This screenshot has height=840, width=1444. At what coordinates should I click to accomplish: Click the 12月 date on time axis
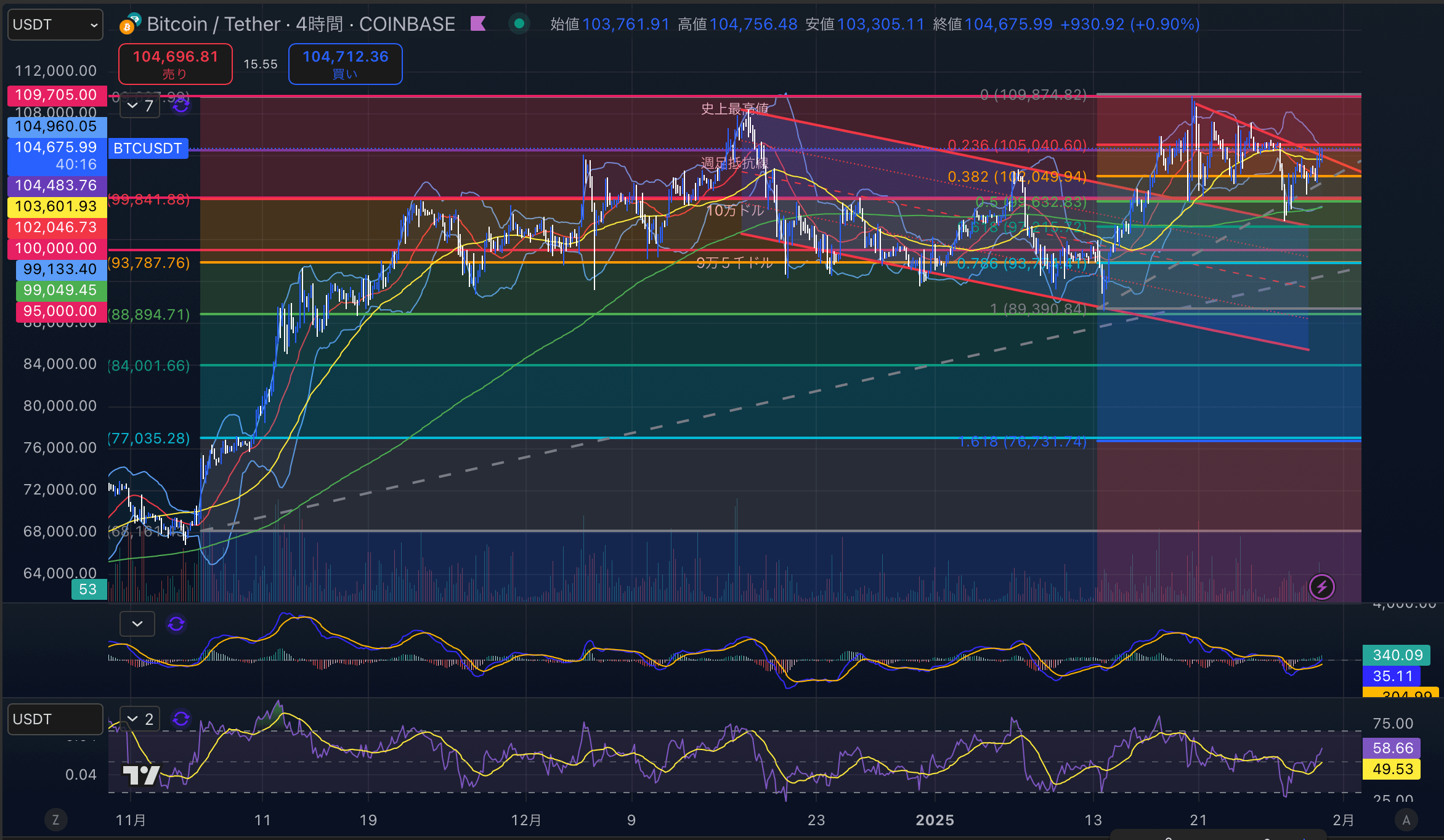click(x=526, y=820)
